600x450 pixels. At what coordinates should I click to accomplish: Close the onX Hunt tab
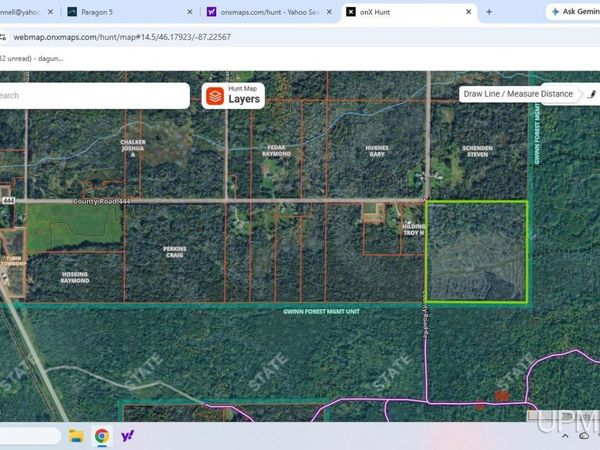tap(468, 12)
